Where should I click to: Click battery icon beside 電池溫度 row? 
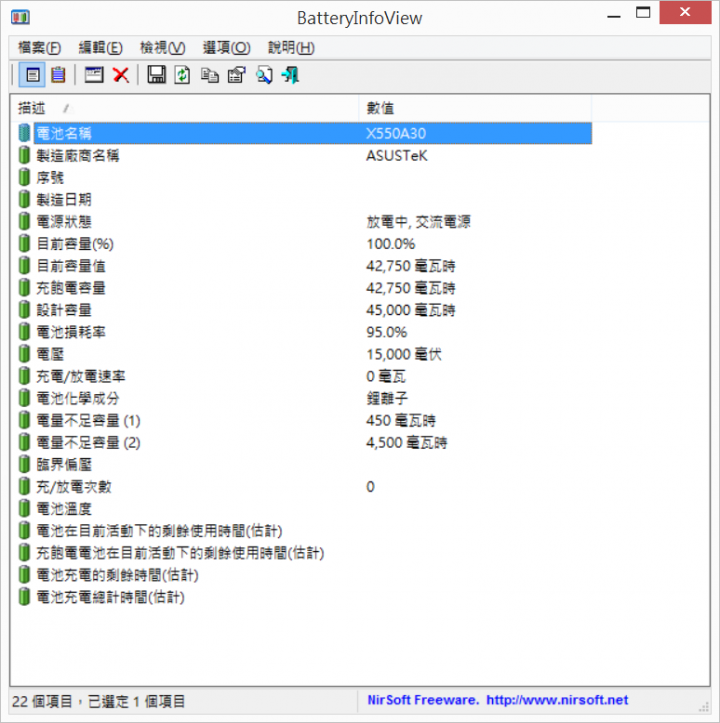pos(24,509)
